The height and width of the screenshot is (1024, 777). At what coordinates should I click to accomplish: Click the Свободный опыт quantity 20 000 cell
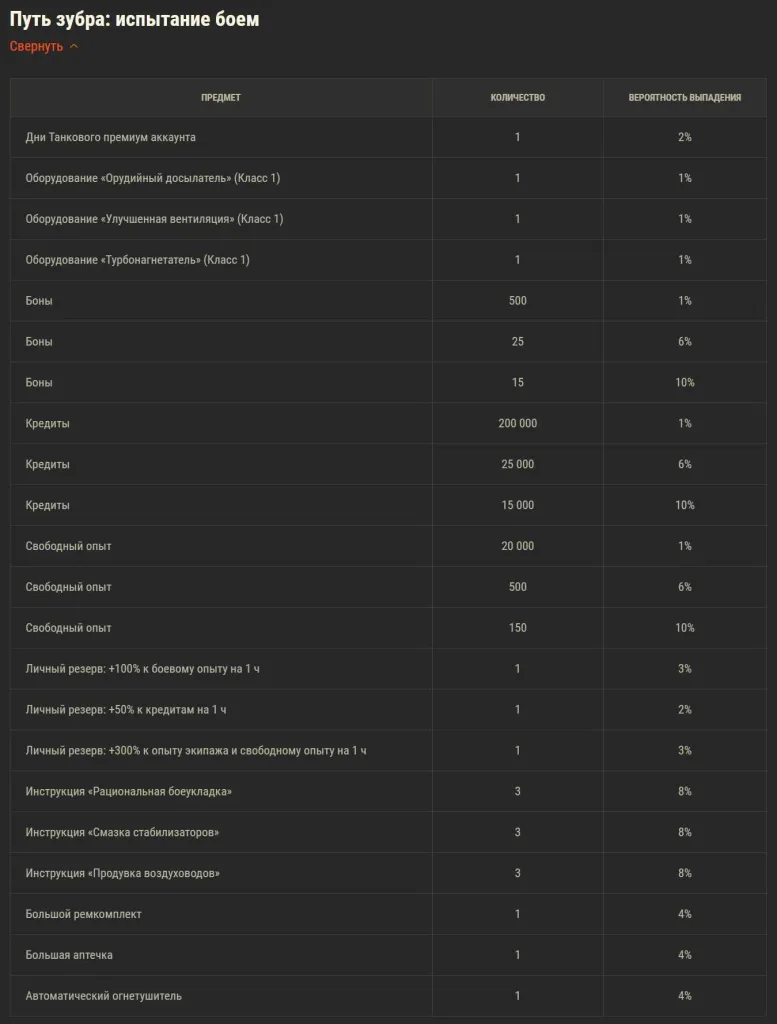pyautogui.click(x=517, y=546)
